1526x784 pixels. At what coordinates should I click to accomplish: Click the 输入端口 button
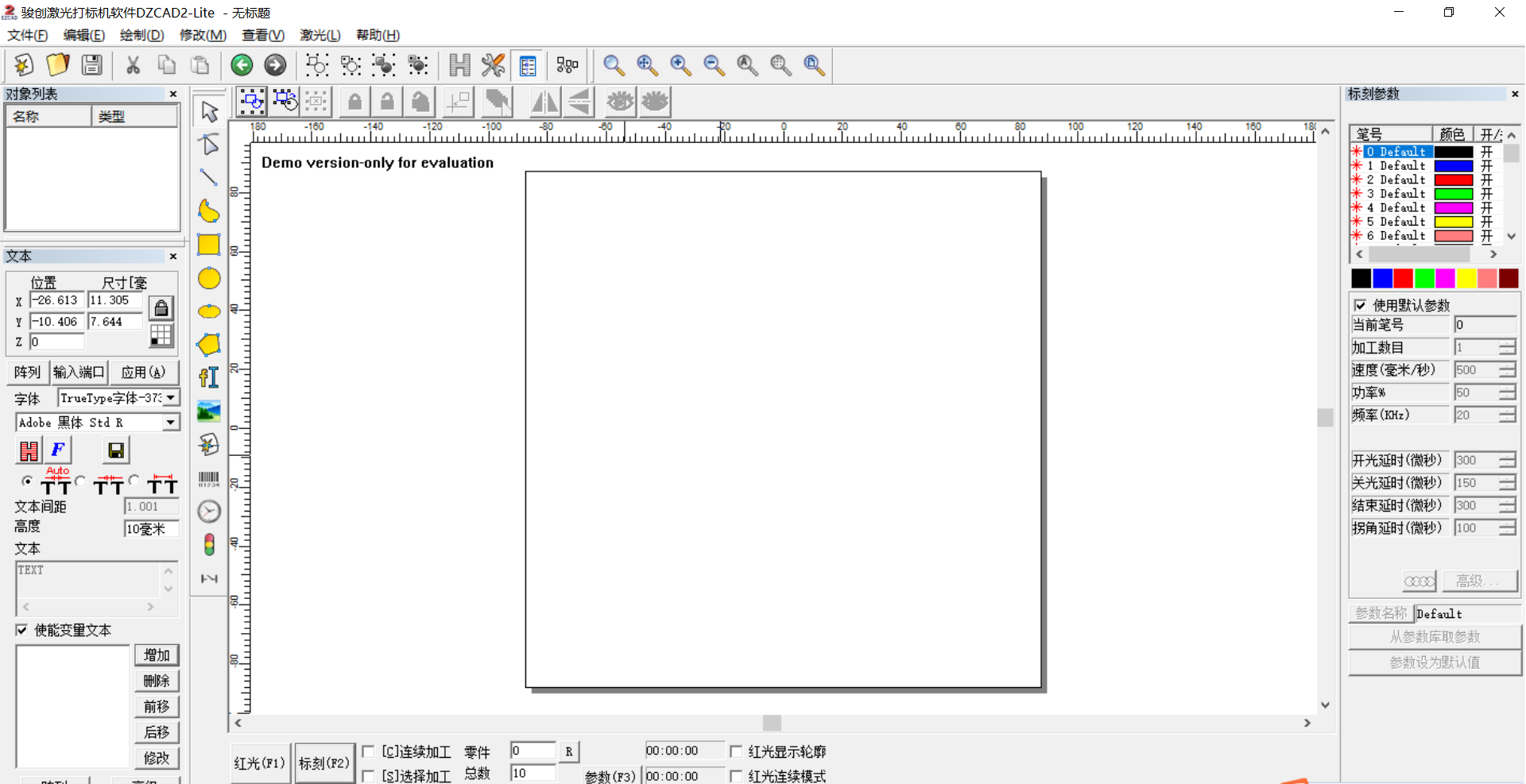(79, 372)
